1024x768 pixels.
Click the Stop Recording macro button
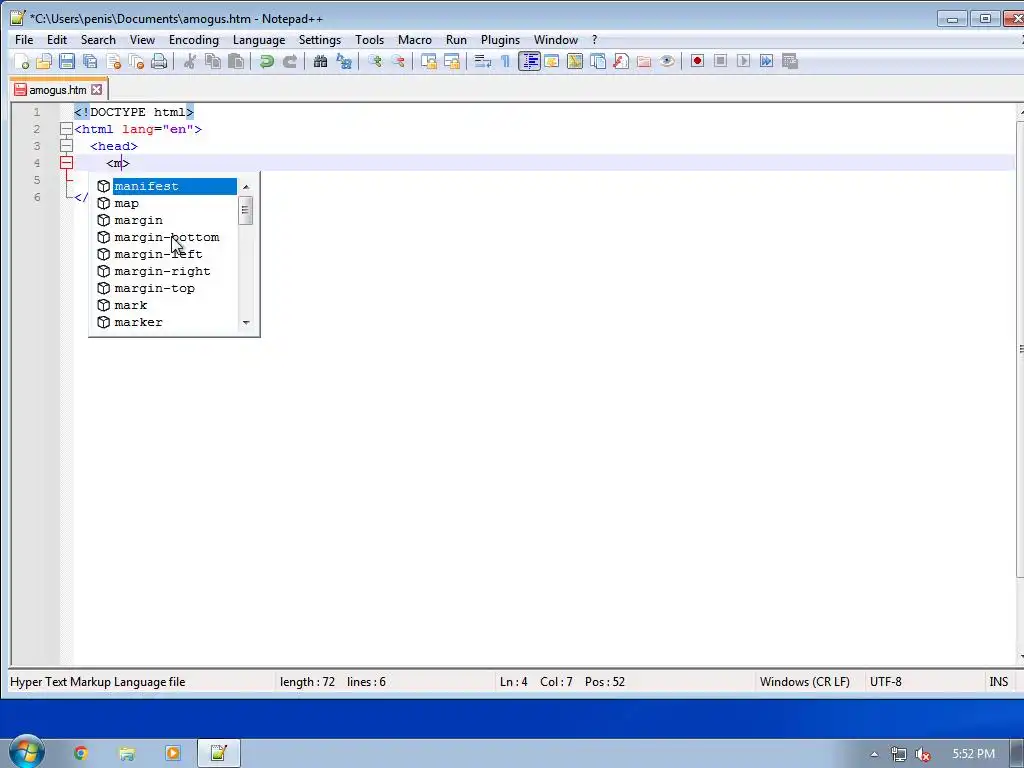click(720, 61)
